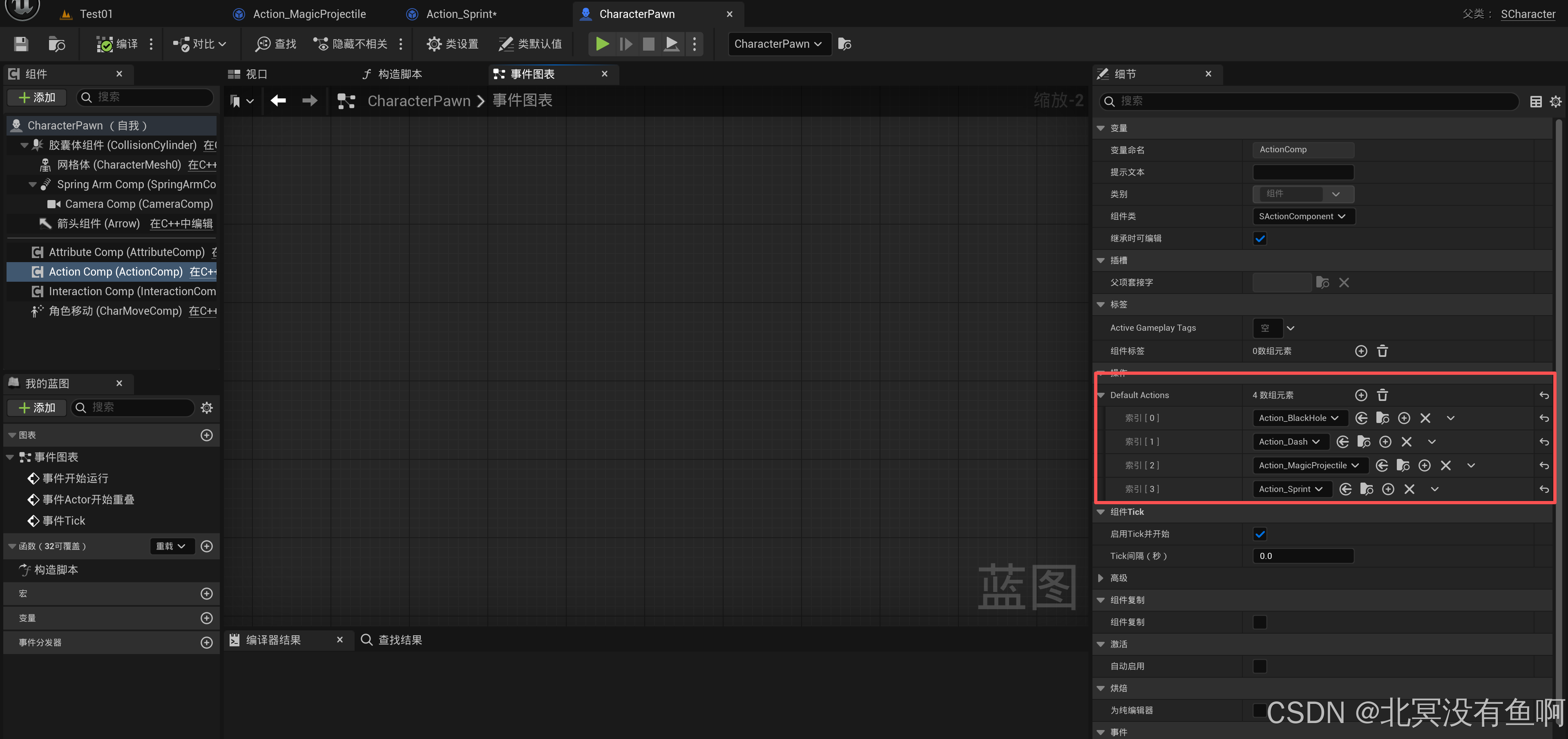
Task: Delete all Default Actions array elements
Action: tap(1382, 395)
